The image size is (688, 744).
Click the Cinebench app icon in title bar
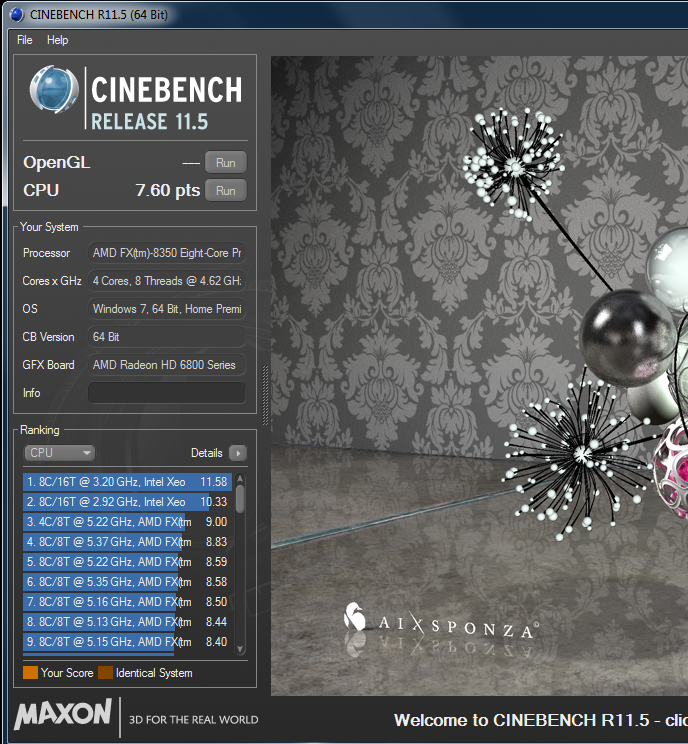[x=17, y=15]
